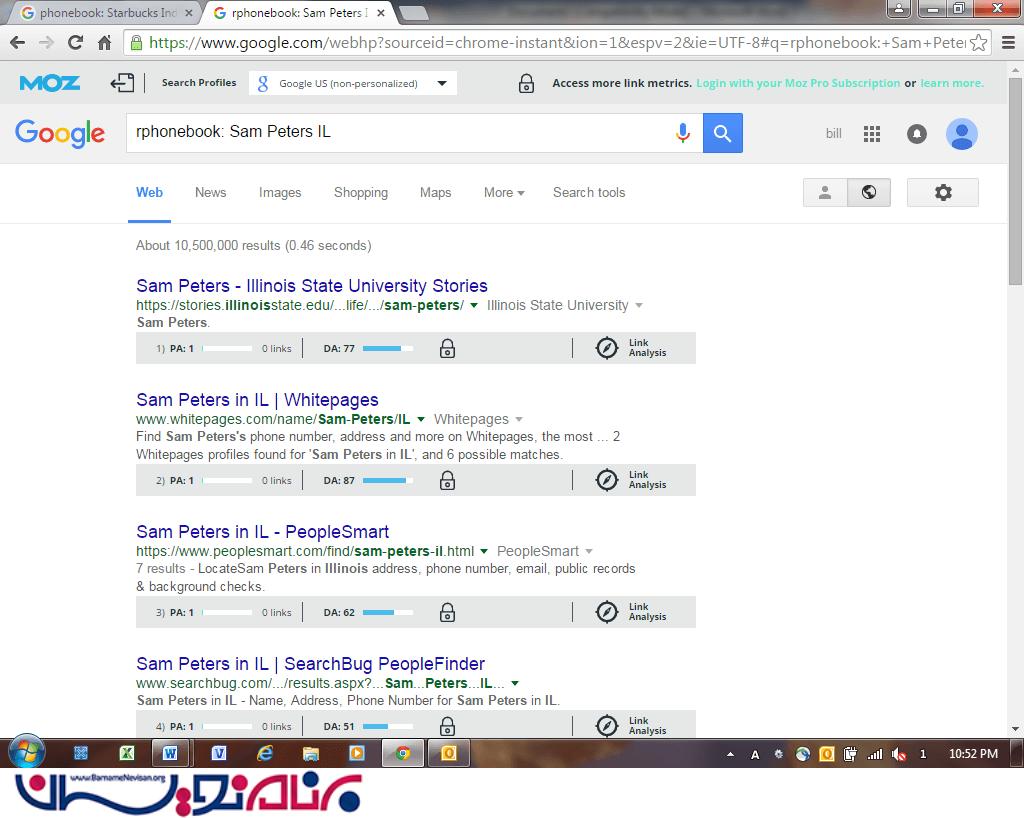Select the Web search tab
Viewport: 1024px width, 818px height.
(x=150, y=193)
